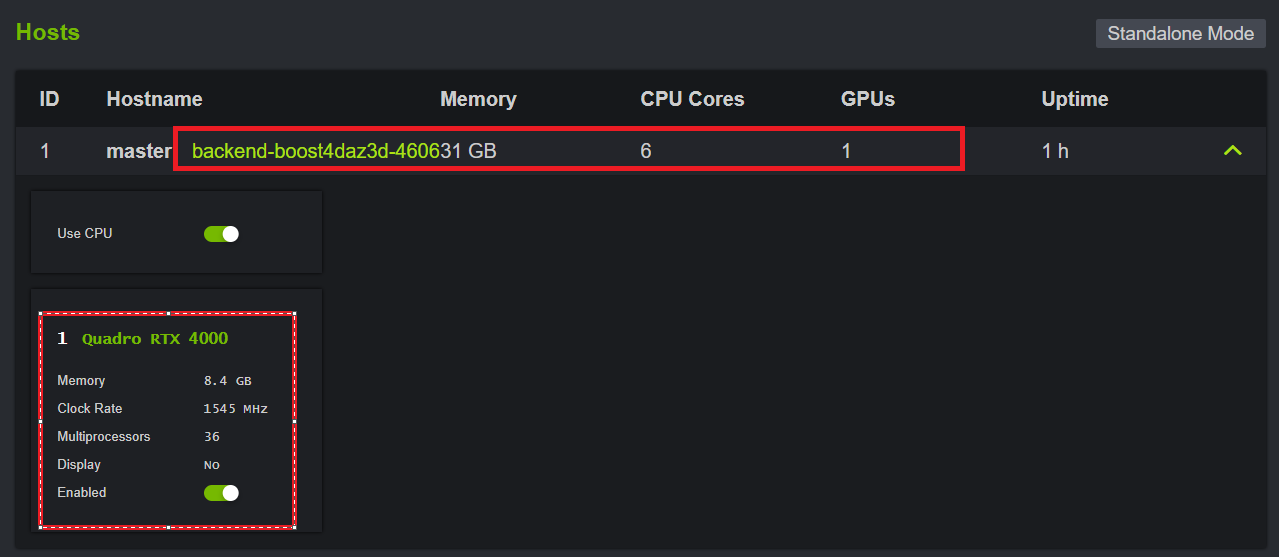Image resolution: width=1281 pixels, height=557 pixels.
Task: Click the 1545 MHz clock rate value
Action: click(235, 409)
